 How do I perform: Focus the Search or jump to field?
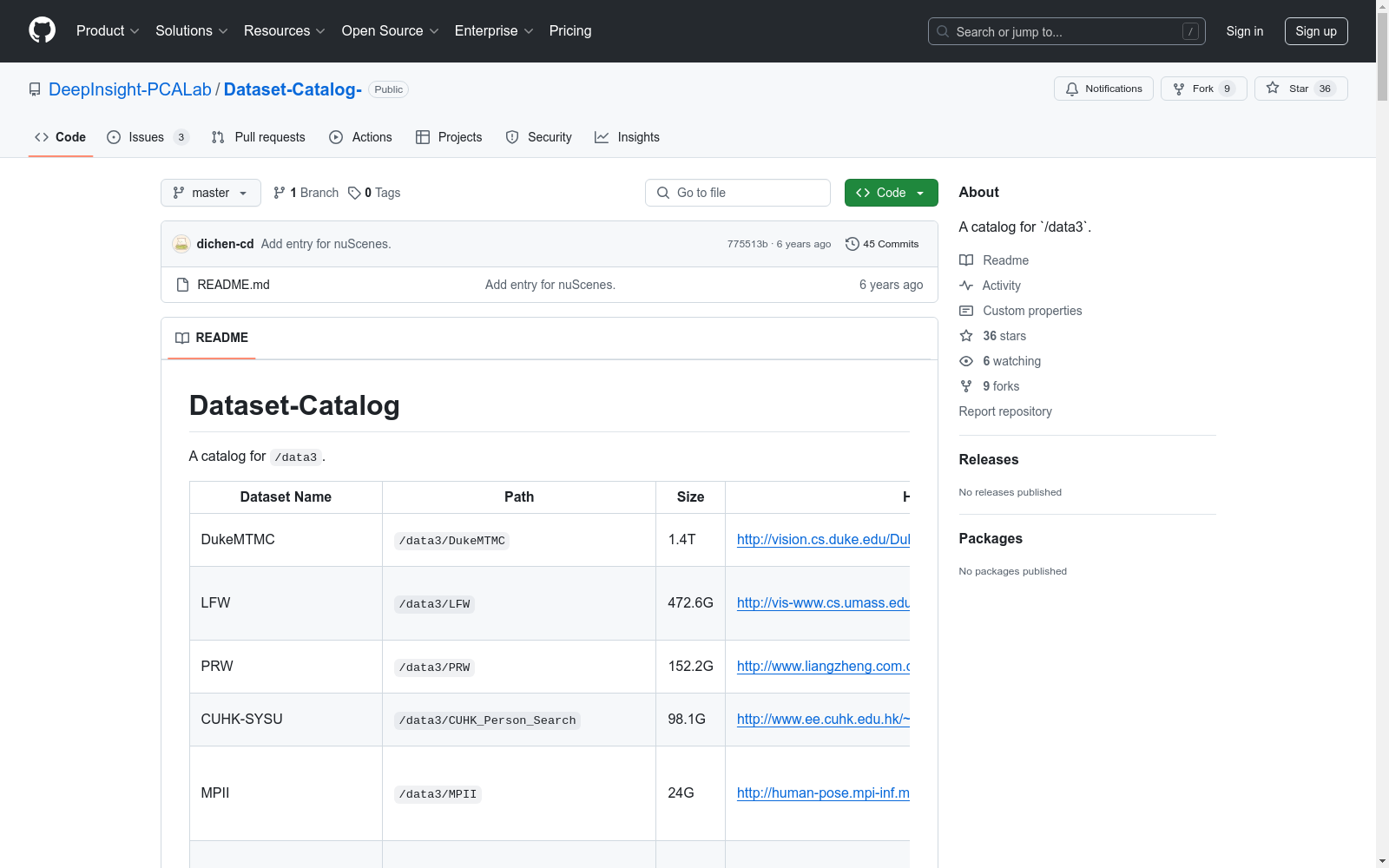[1067, 31]
